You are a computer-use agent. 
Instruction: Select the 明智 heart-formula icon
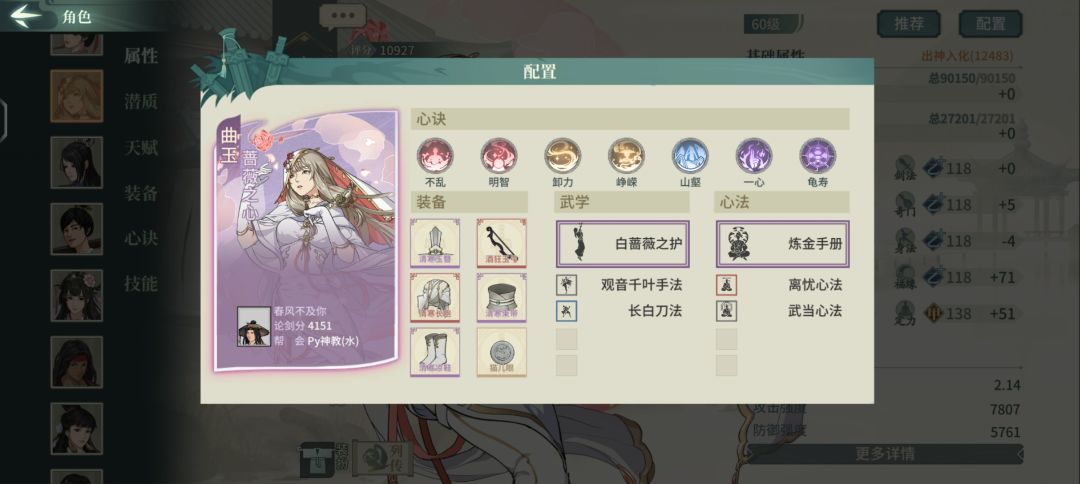point(499,156)
